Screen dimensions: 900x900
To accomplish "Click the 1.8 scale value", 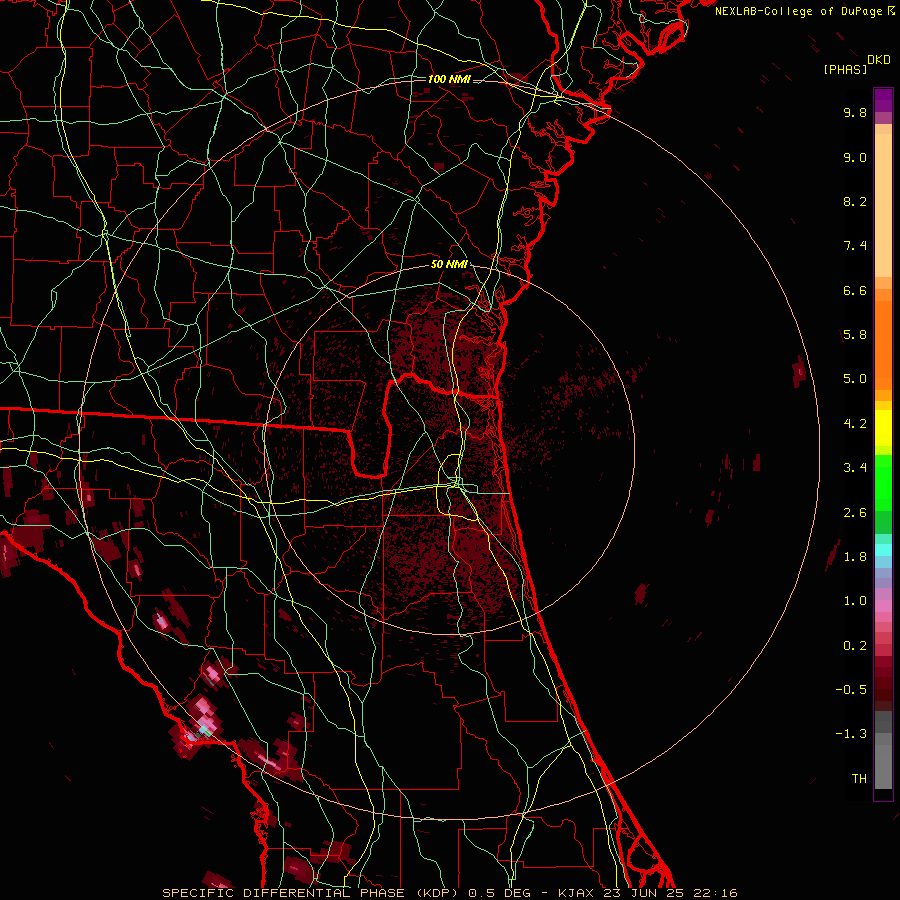I will 855,557.
